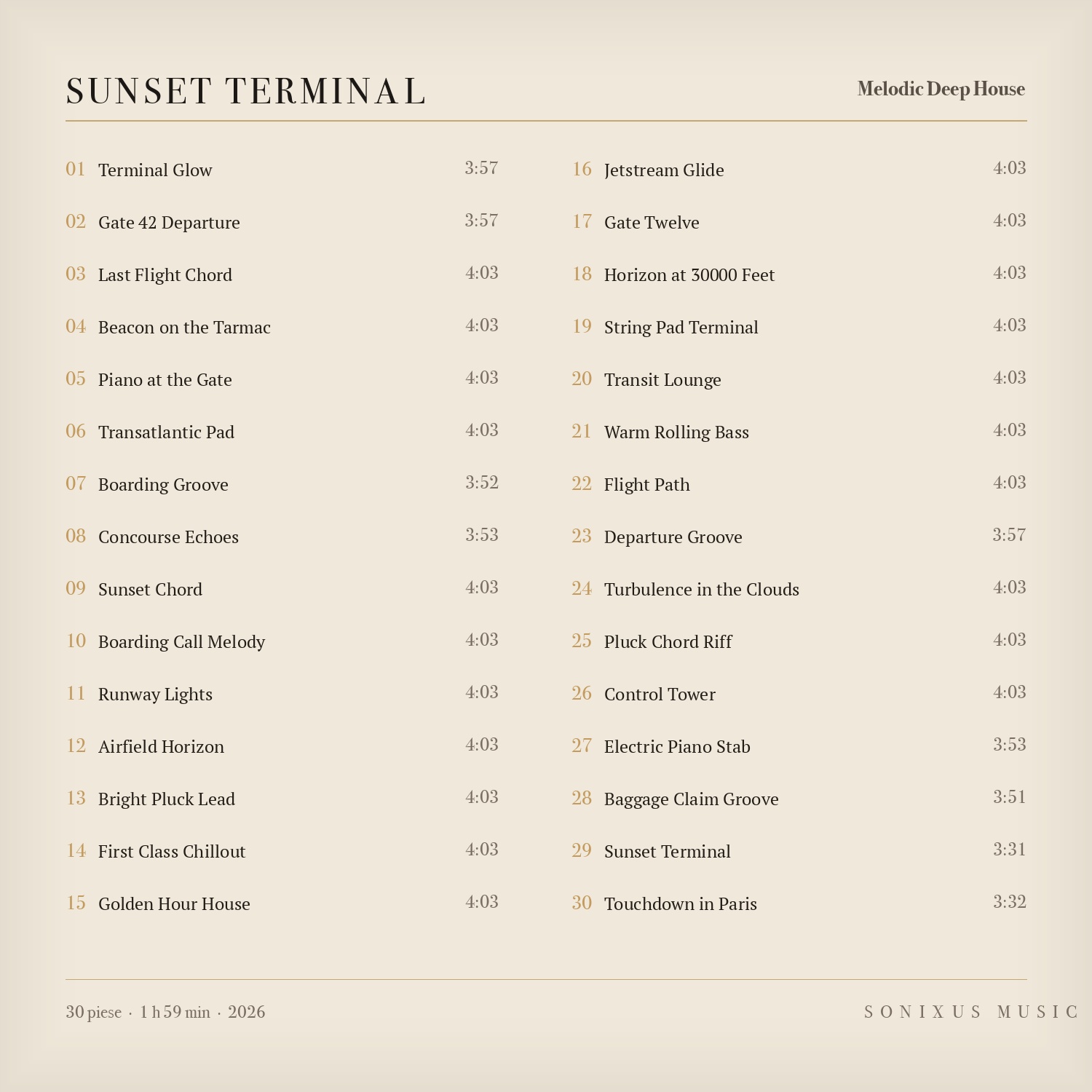1092x1092 pixels.
Task: Pick the Transatlantic Pad track
Action: pos(166,432)
